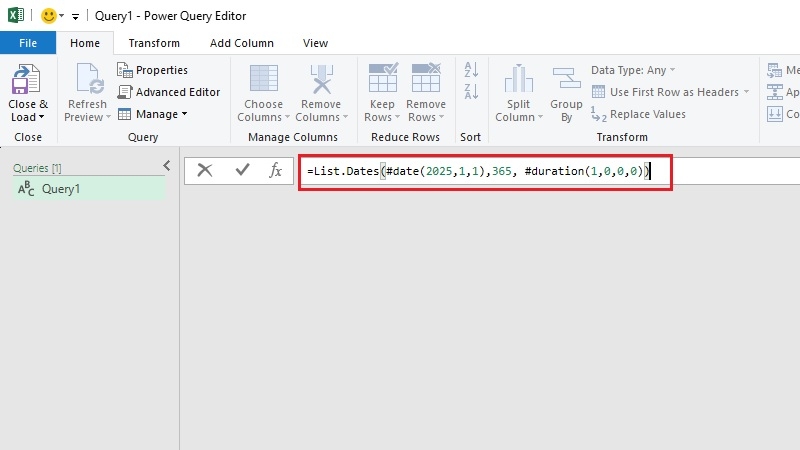
Task: Click the Split Column icon
Action: point(518,79)
